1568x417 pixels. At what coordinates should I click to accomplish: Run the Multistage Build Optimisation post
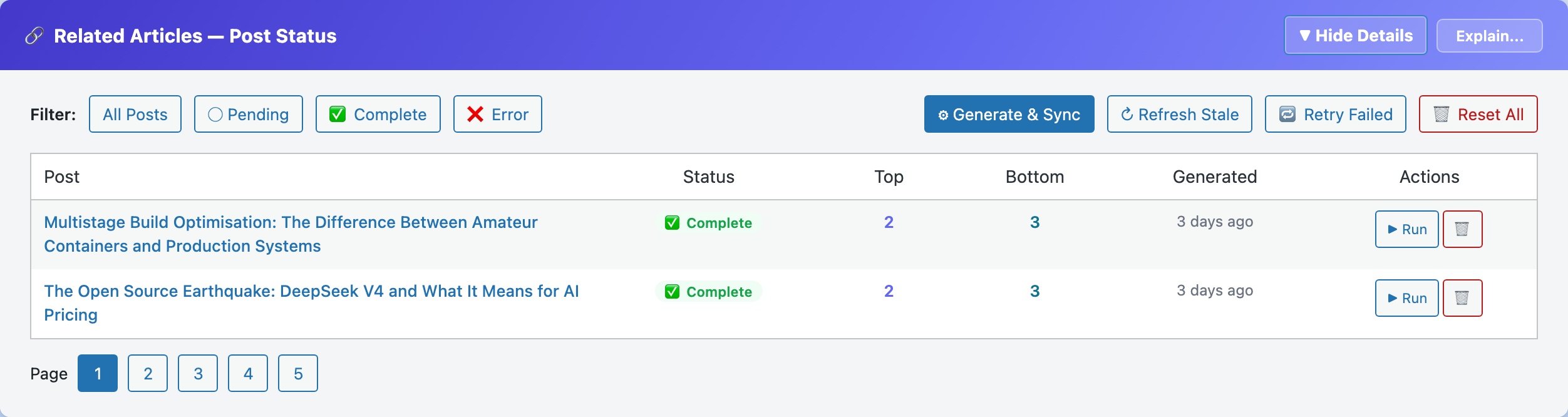(x=1406, y=229)
